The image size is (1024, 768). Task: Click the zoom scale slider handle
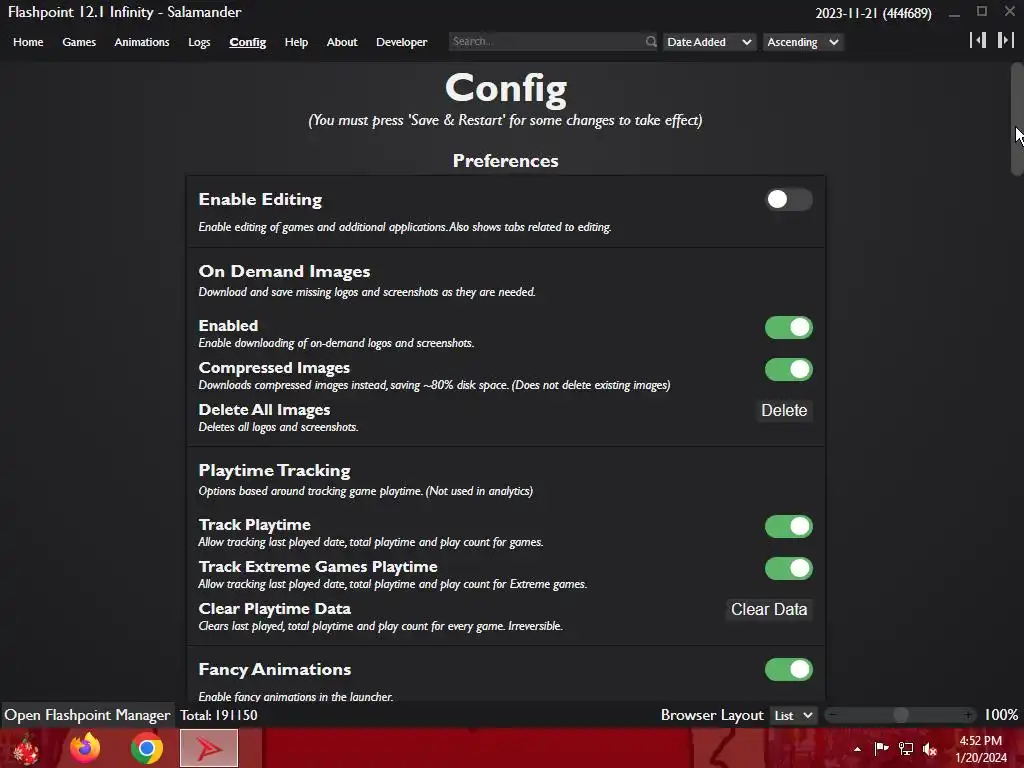point(901,715)
